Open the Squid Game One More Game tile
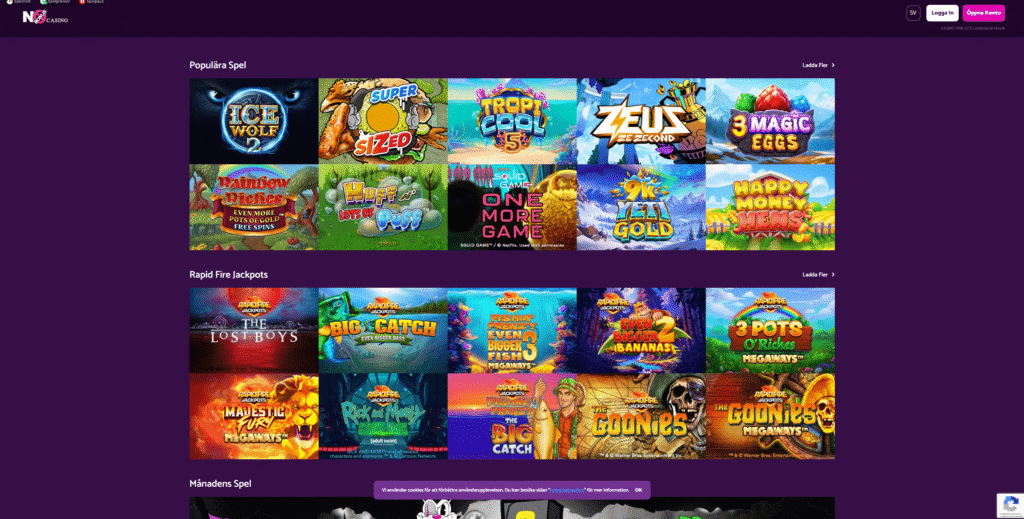Image resolution: width=1024 pixels, height=519 pixels. click(513, 207)
